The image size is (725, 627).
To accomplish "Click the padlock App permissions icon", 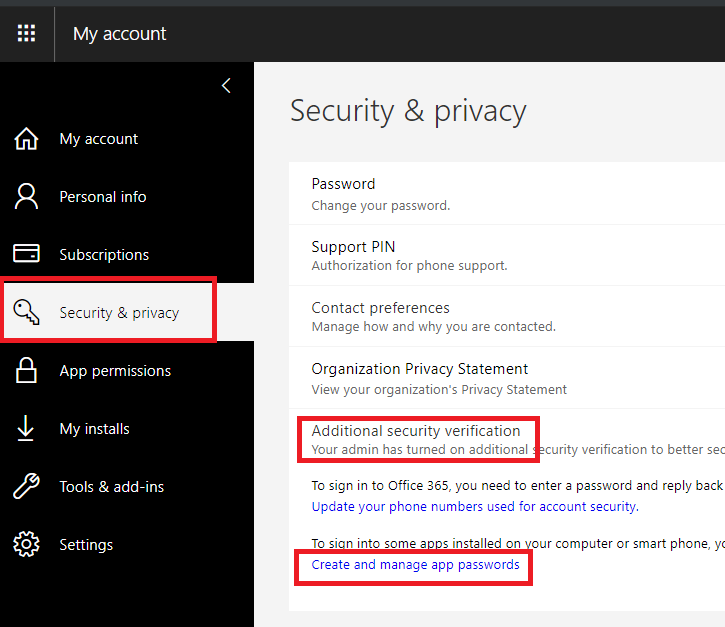I will coord(26,370).
